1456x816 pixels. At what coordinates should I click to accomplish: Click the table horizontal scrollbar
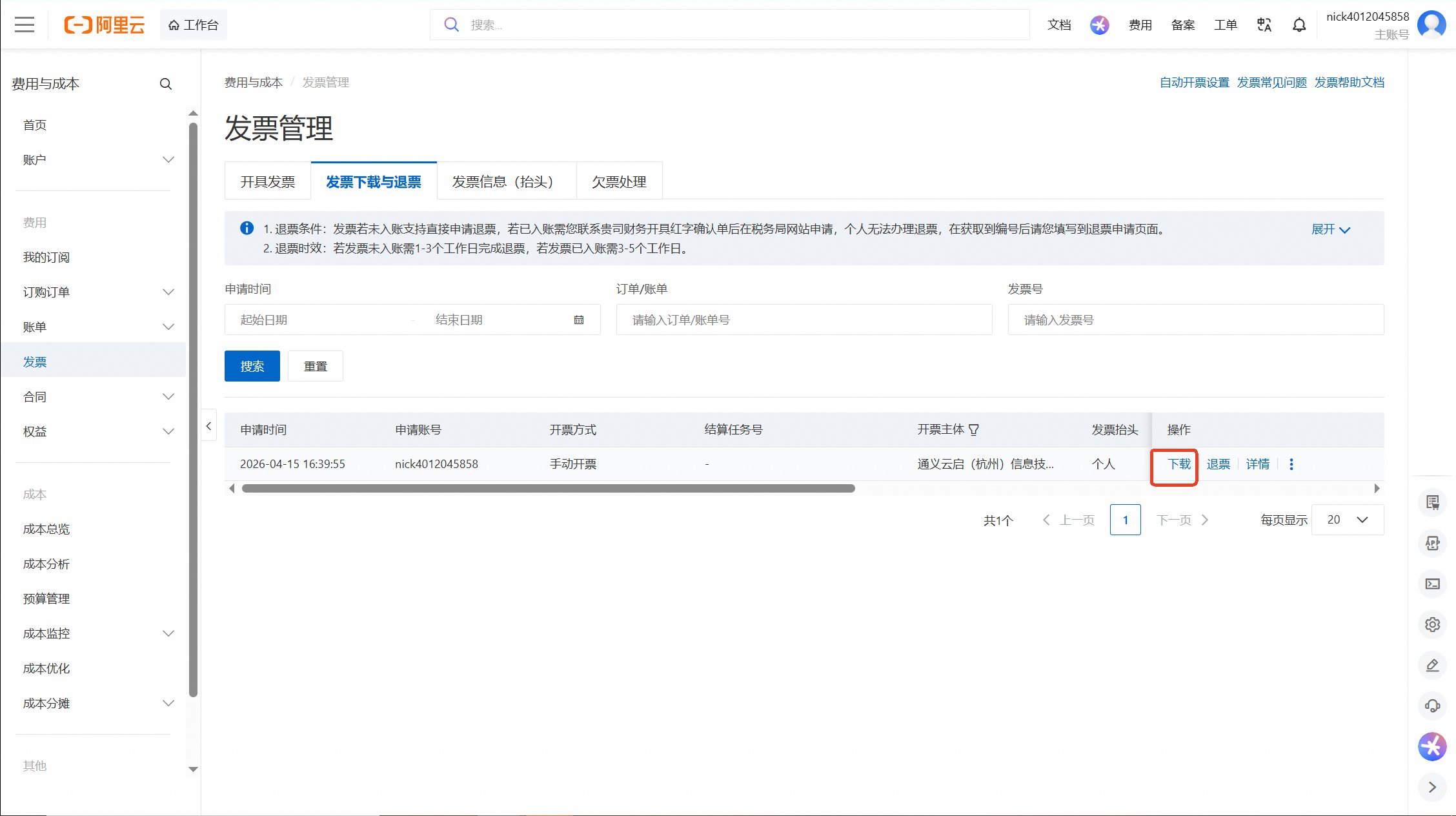(x=548, y=489)
